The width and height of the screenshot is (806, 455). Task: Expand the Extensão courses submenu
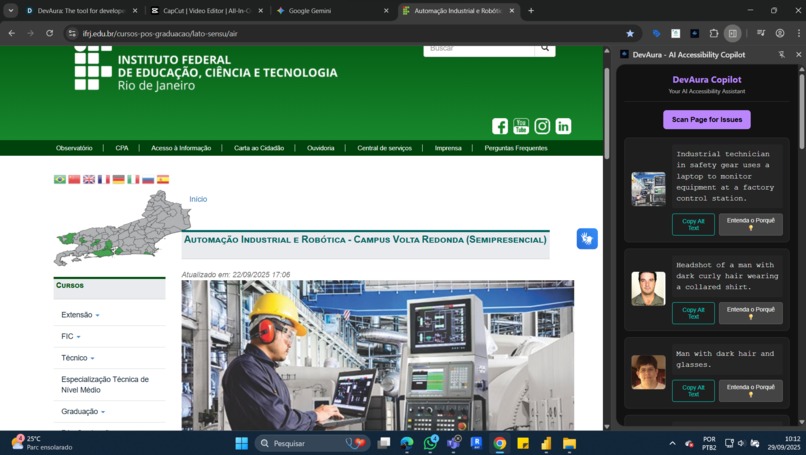coord(80,315)
